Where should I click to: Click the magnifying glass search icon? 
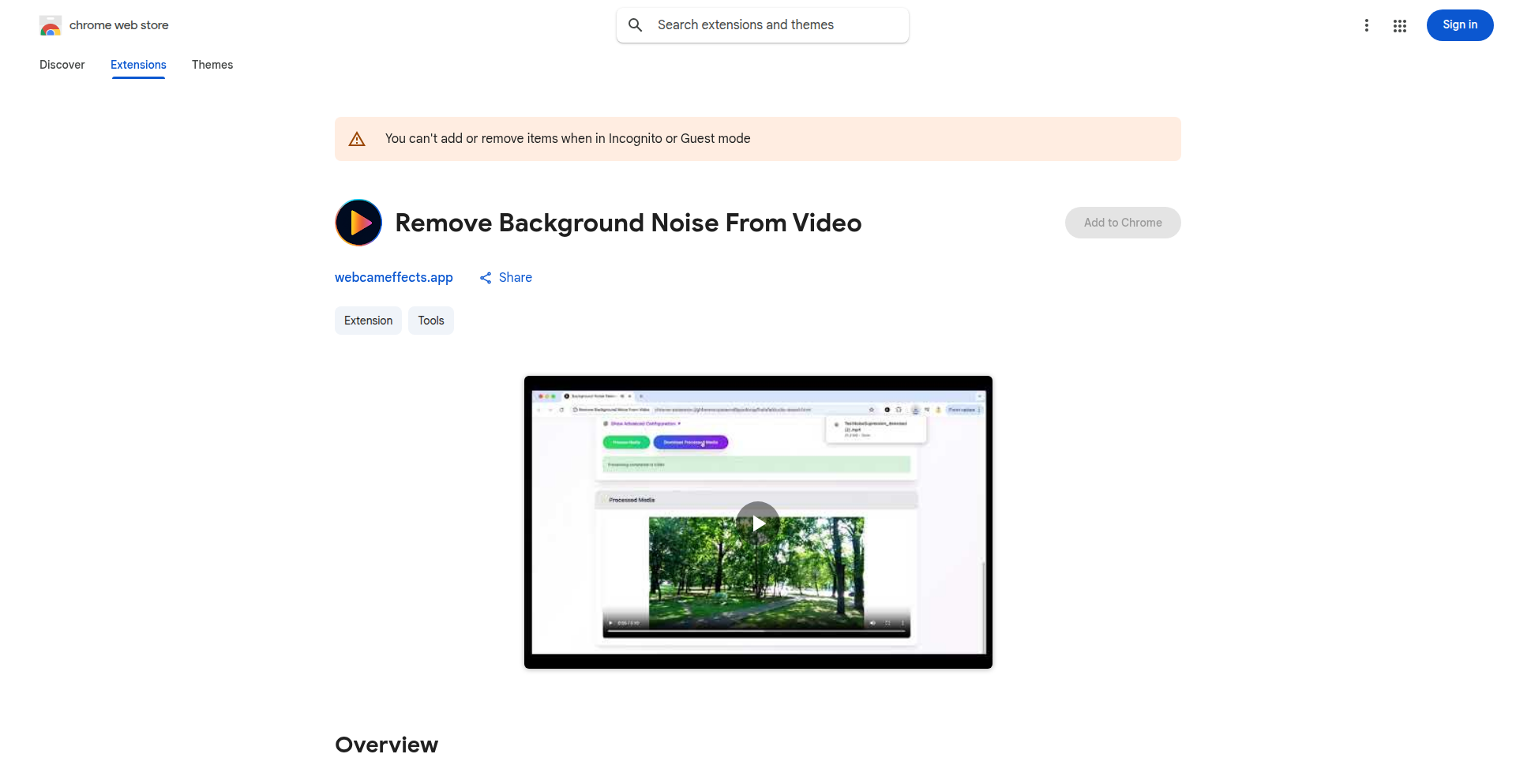click(635, 25)
